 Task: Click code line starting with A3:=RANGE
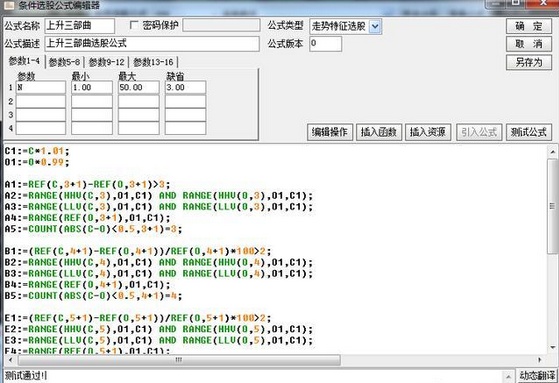point(159,206)
